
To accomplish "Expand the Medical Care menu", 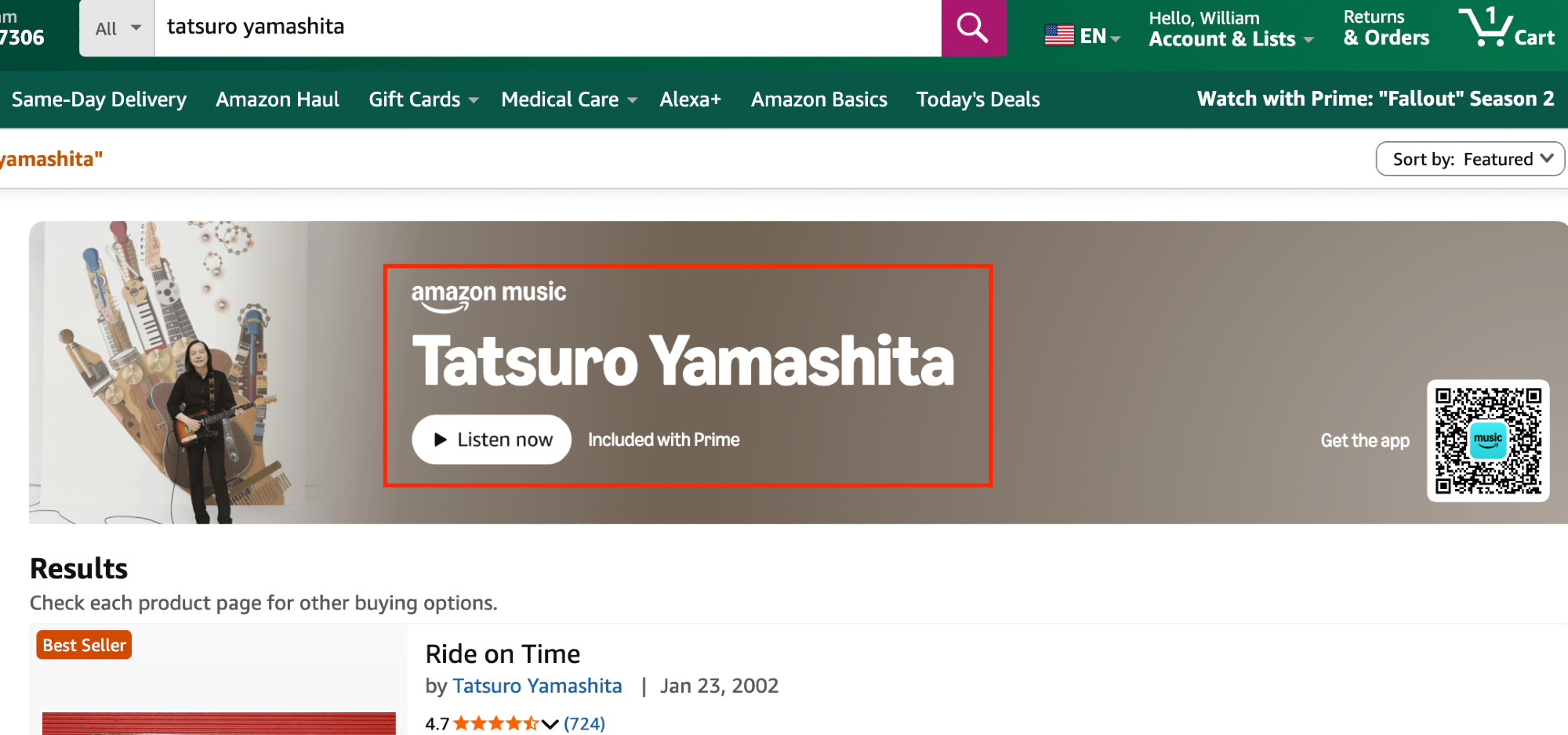I will coord(568,100).
